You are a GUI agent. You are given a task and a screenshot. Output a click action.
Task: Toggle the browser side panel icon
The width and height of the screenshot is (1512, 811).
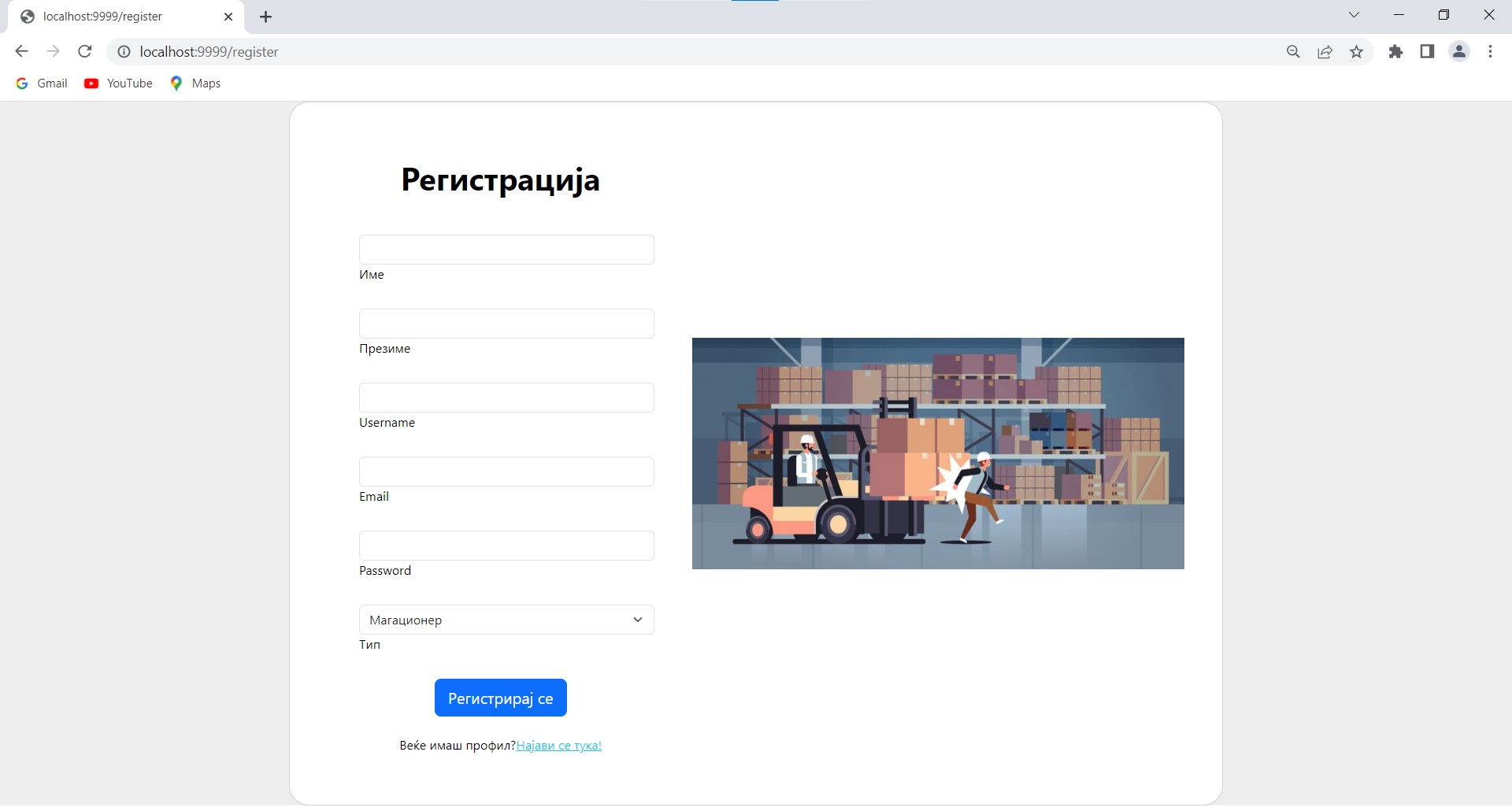1427,52
